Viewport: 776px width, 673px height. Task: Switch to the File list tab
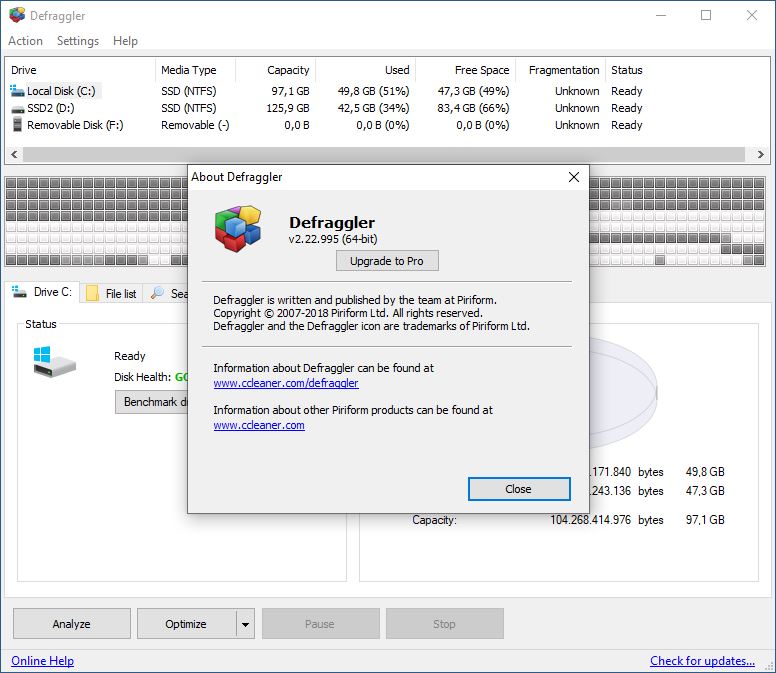(112, 293)
